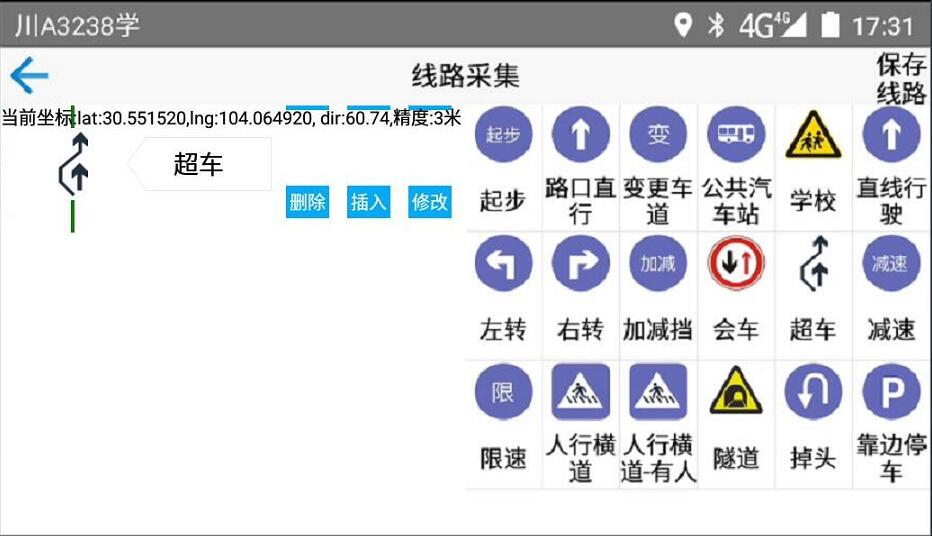Choose the 右转 right turn icon
The image size is (932, 536).
tap(581, 264)
